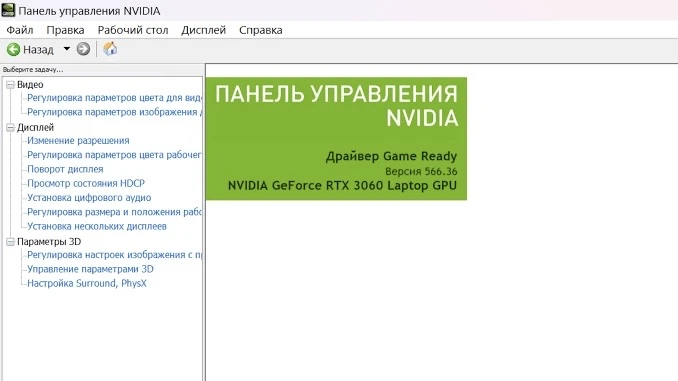Open the Back history dropdown arrow
The height and width of the screenshot is (381, 678).
[67, 49]
